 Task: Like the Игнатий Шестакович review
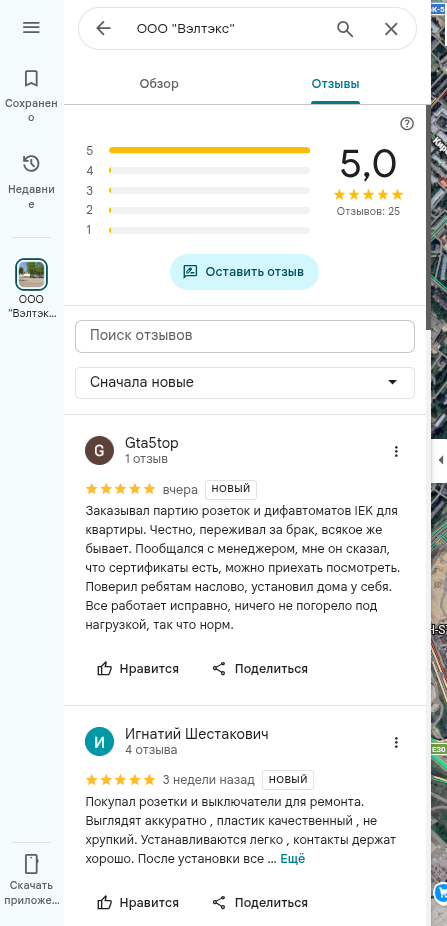pyautogui.click(x=138, y=902)
